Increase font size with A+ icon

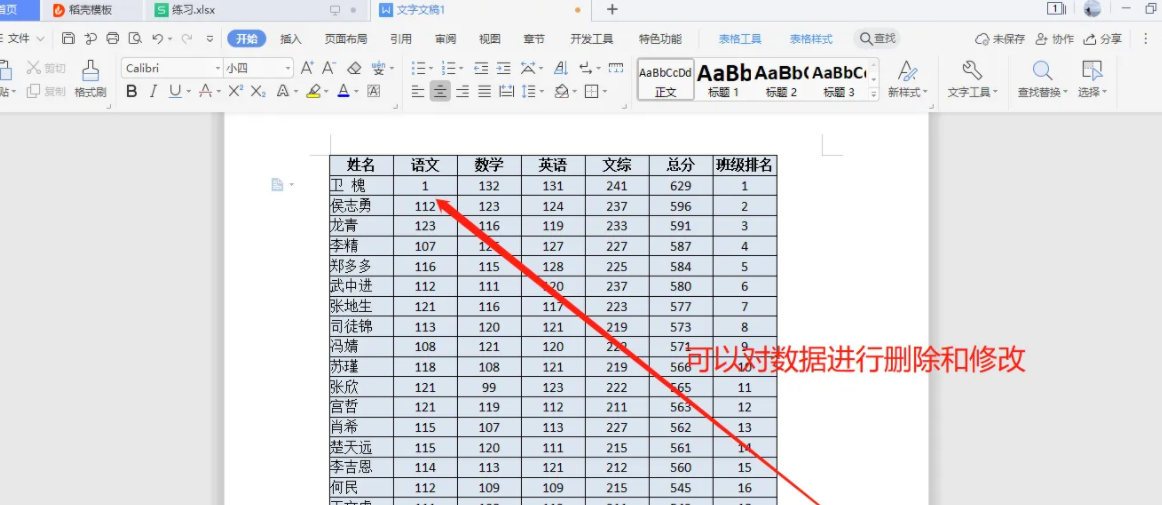point(307,68)
